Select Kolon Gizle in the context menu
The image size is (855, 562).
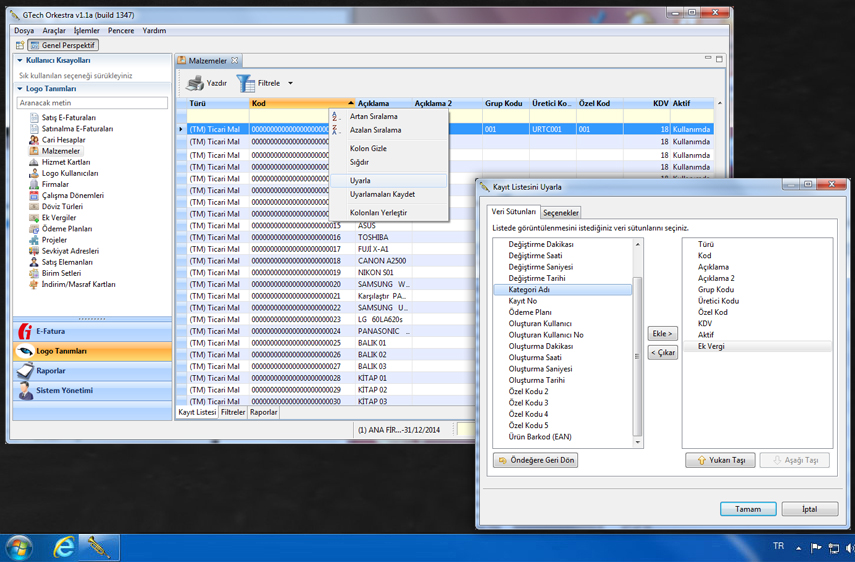[368, 148]
